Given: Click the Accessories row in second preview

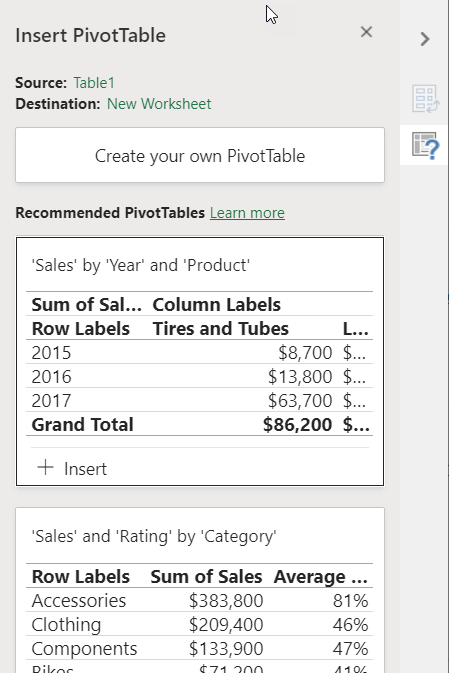Looking at the screenshot, I should [200, 600].
